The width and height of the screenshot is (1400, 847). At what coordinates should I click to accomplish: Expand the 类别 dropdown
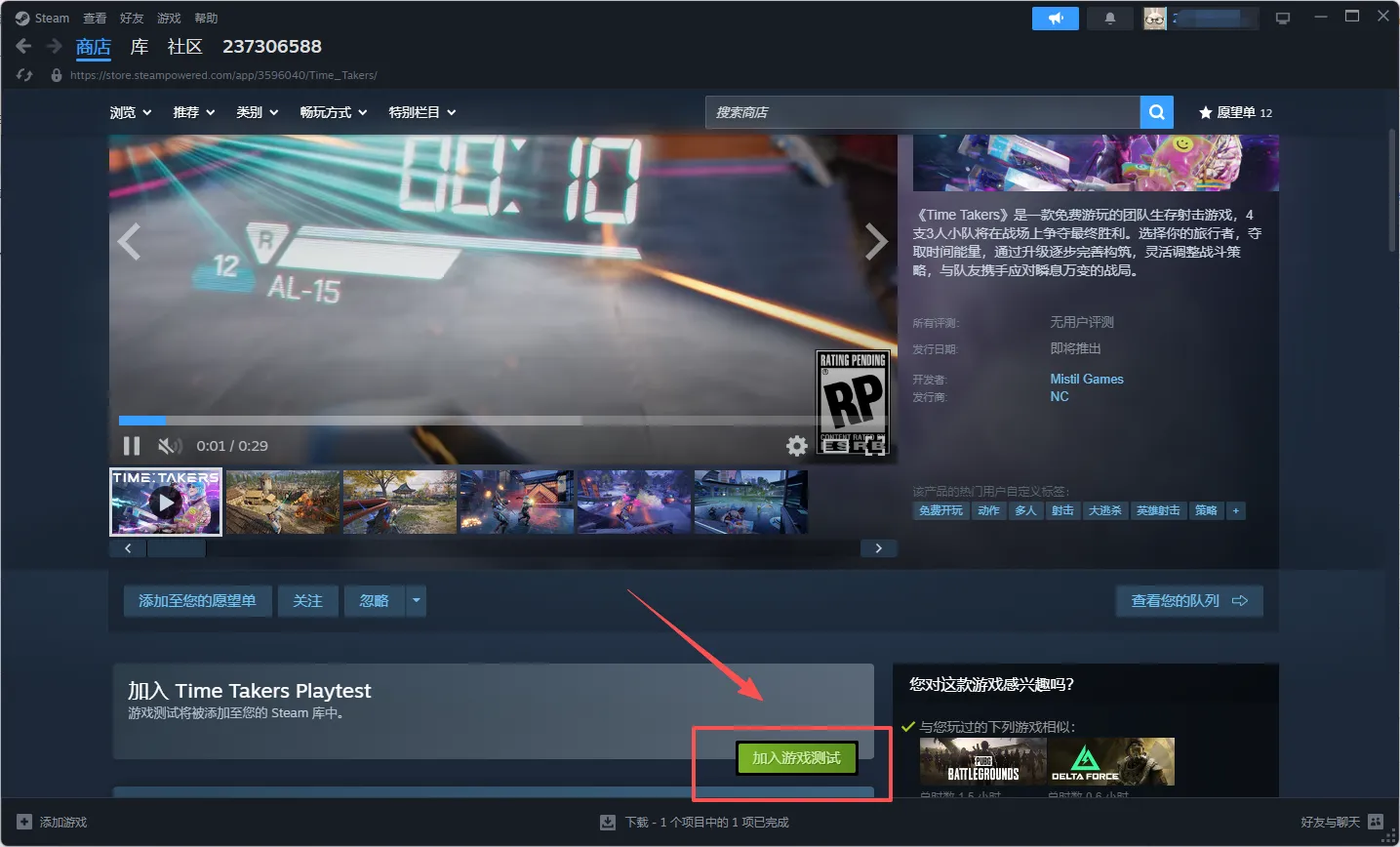258,112
